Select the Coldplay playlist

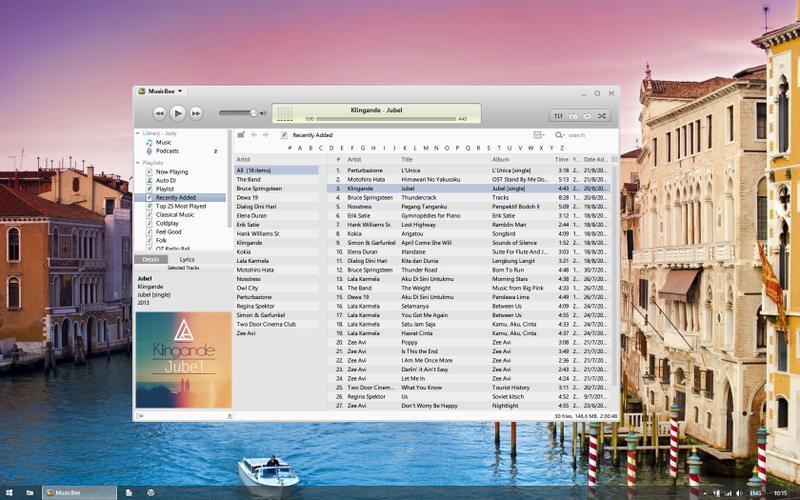167,223
